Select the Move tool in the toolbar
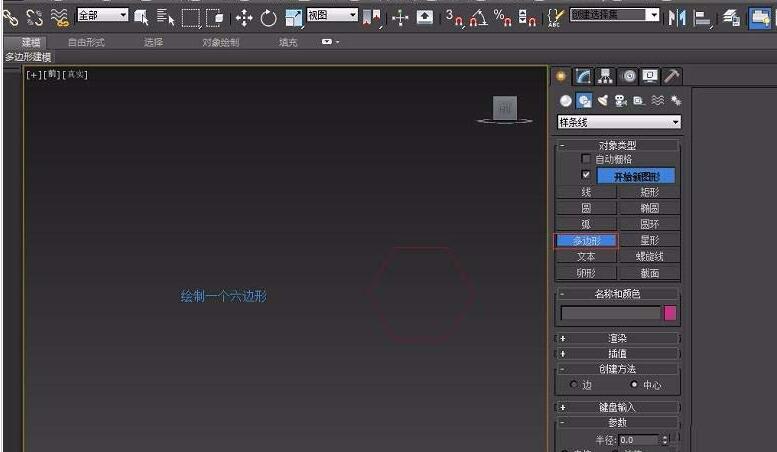The image size is (777, 452). click(244, 18)
